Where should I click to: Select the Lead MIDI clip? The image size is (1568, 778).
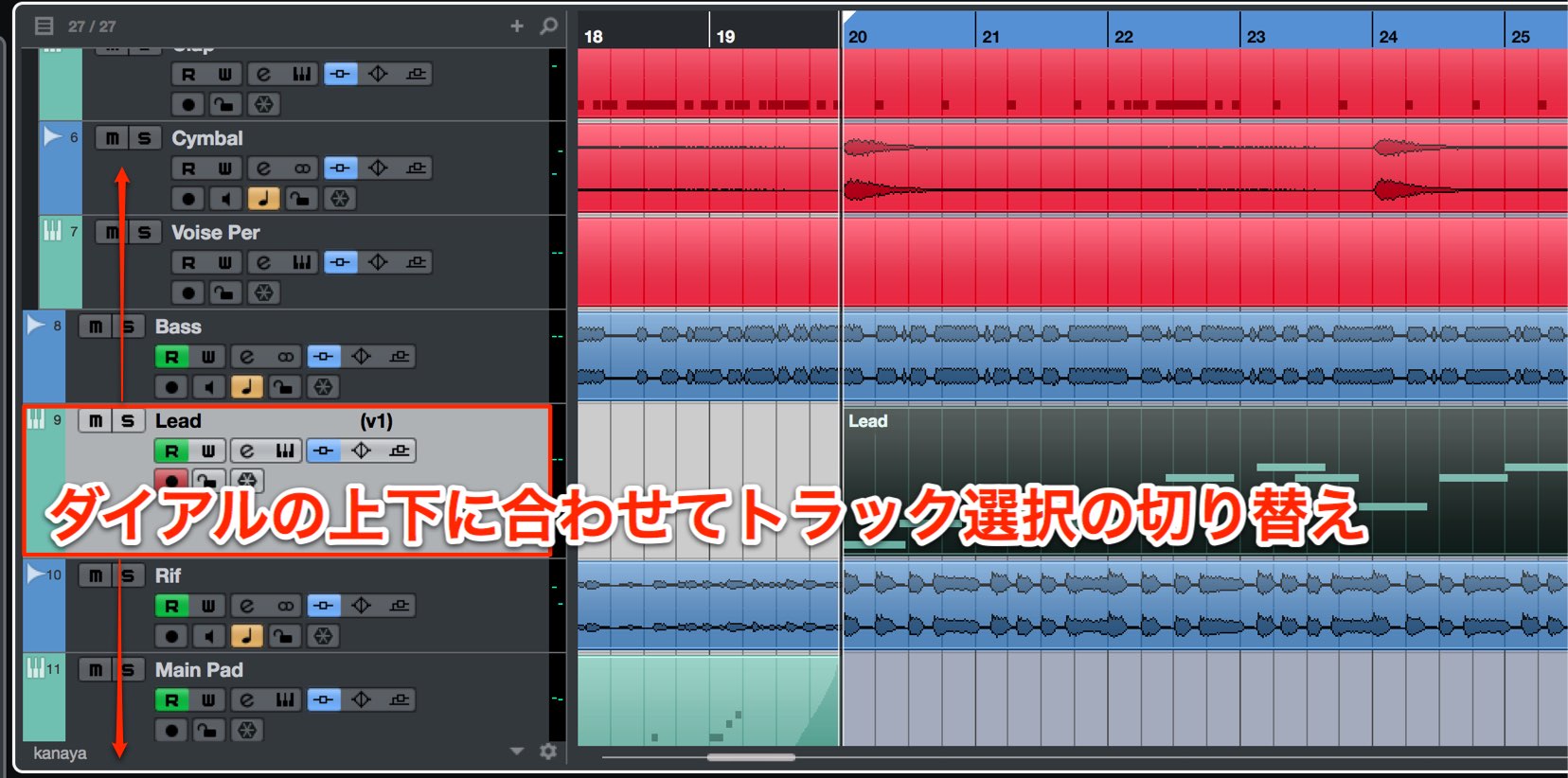pos(1204,481)
